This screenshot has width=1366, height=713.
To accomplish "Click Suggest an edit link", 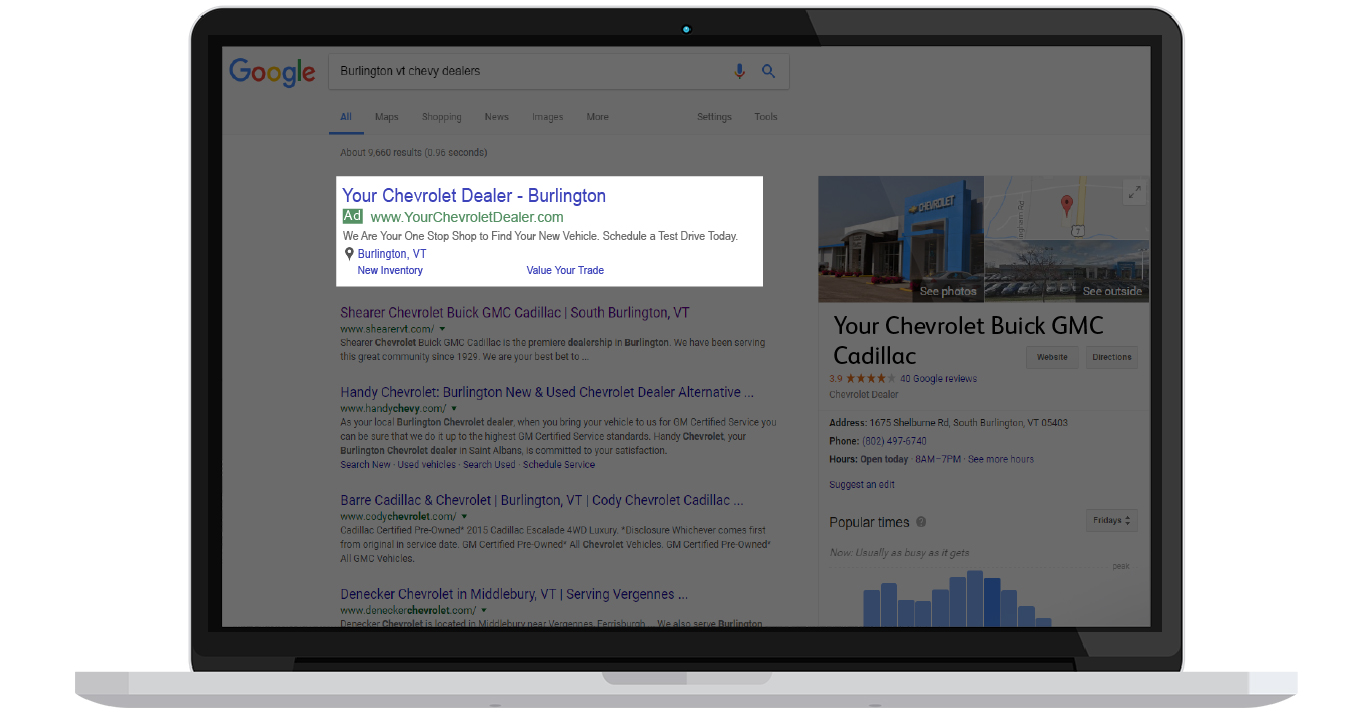I will point(862,485).
